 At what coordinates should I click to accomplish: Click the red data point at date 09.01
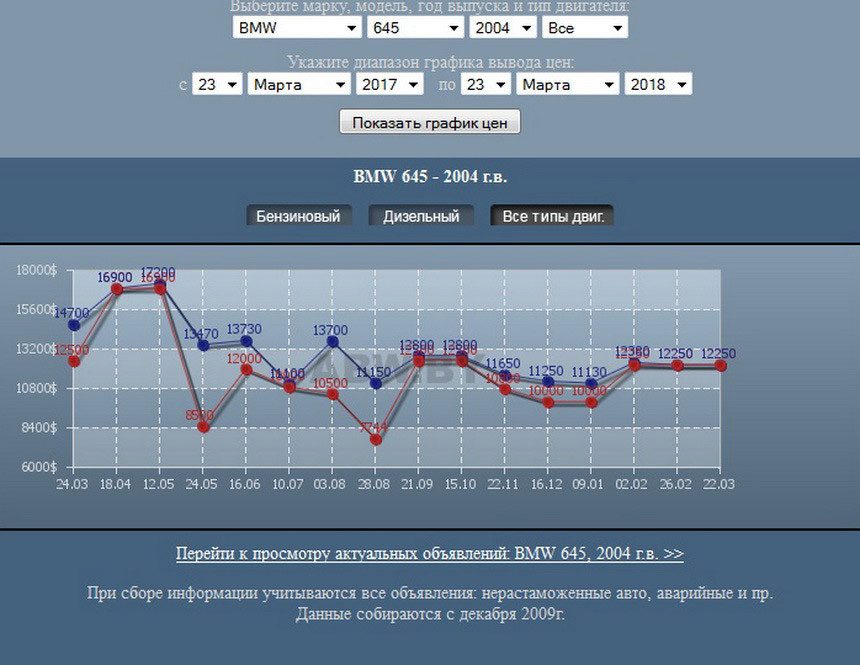pos(591,402)
